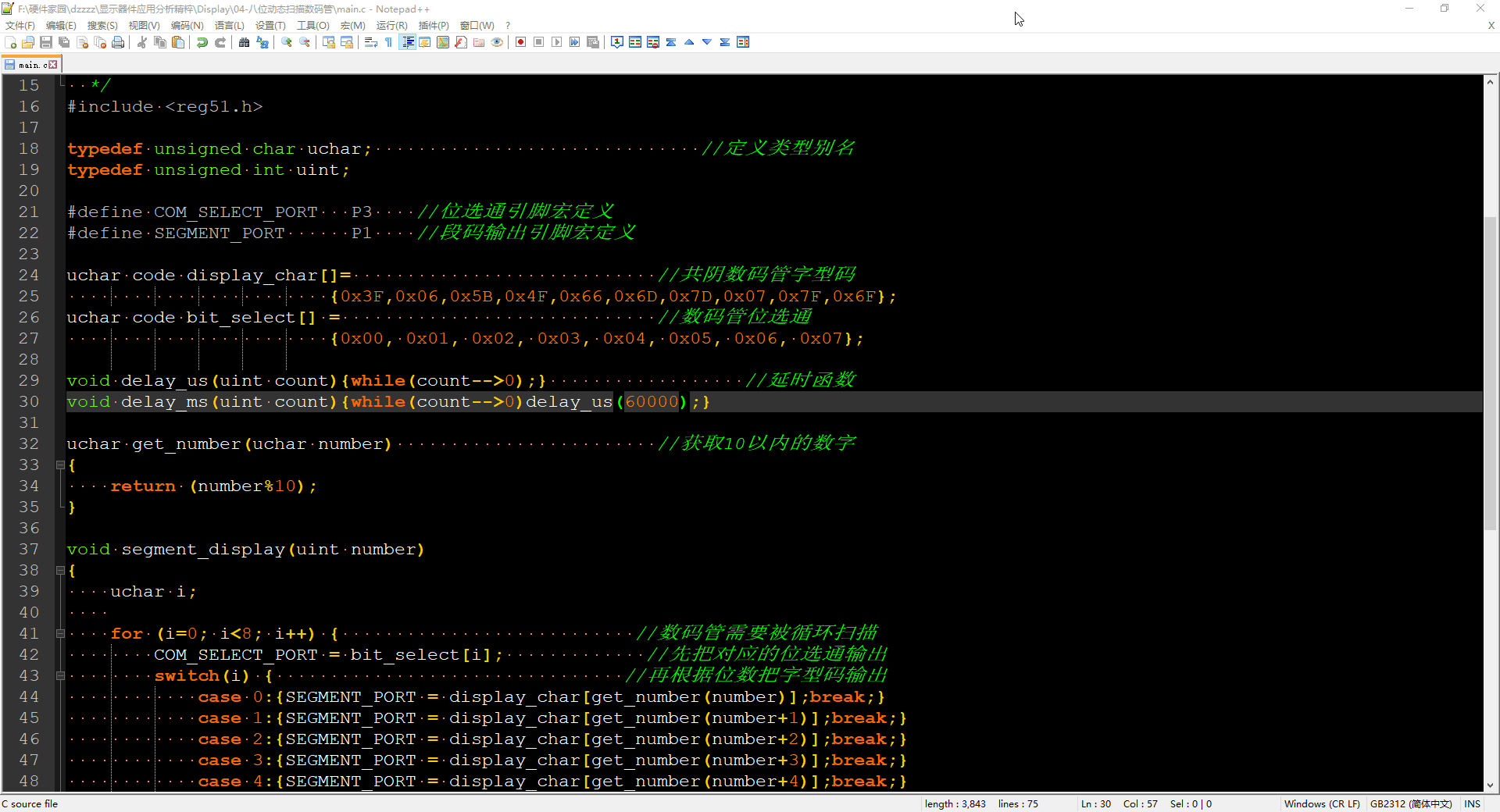
Task: Start recording a macro
Action: 520,42
